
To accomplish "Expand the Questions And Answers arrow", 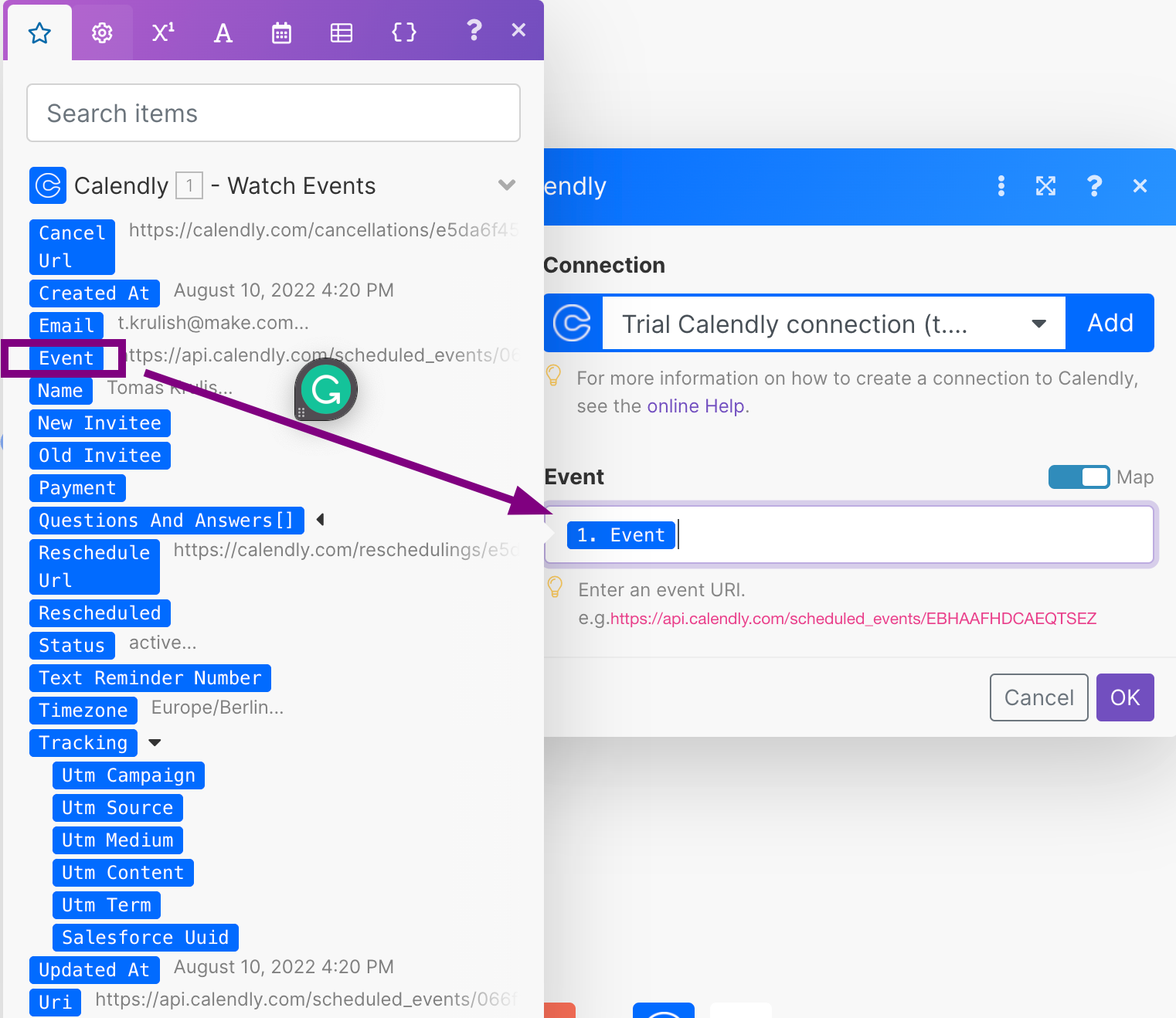I will (320, 520).
